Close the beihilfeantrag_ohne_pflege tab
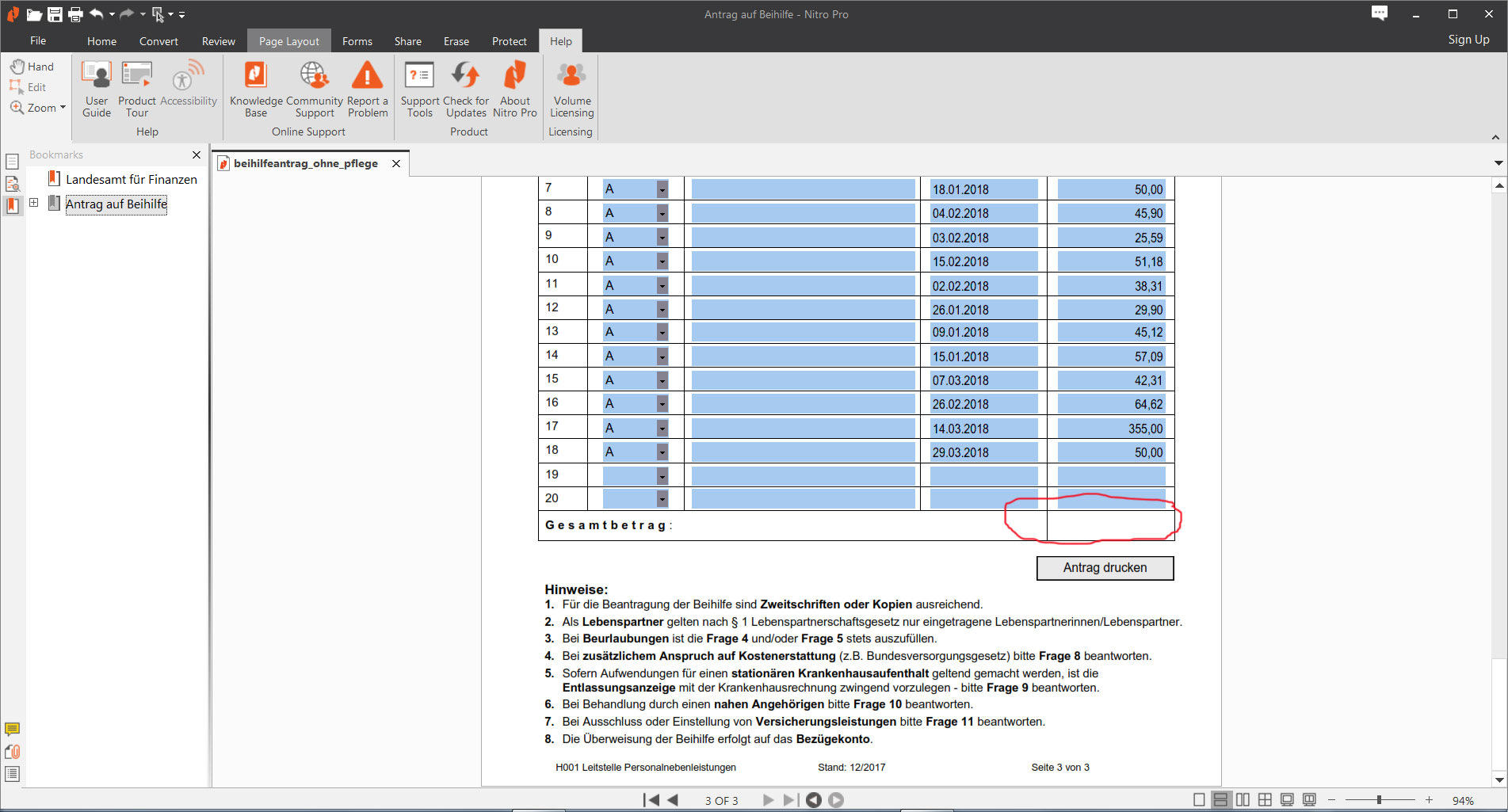Screen dimensions: 1508x812 click(x=396, y=163)
